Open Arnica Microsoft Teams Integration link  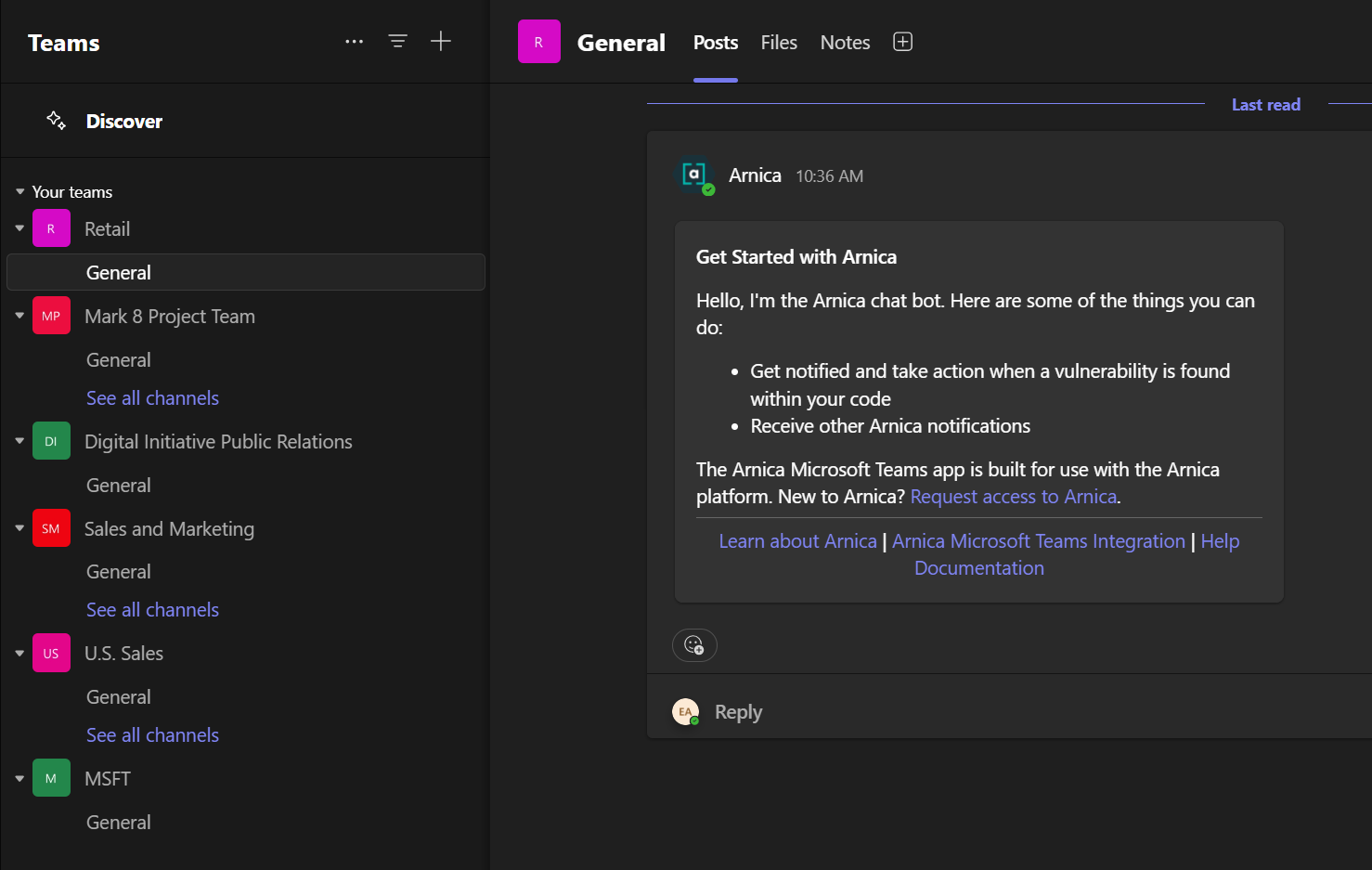[x=1038, y=541]
